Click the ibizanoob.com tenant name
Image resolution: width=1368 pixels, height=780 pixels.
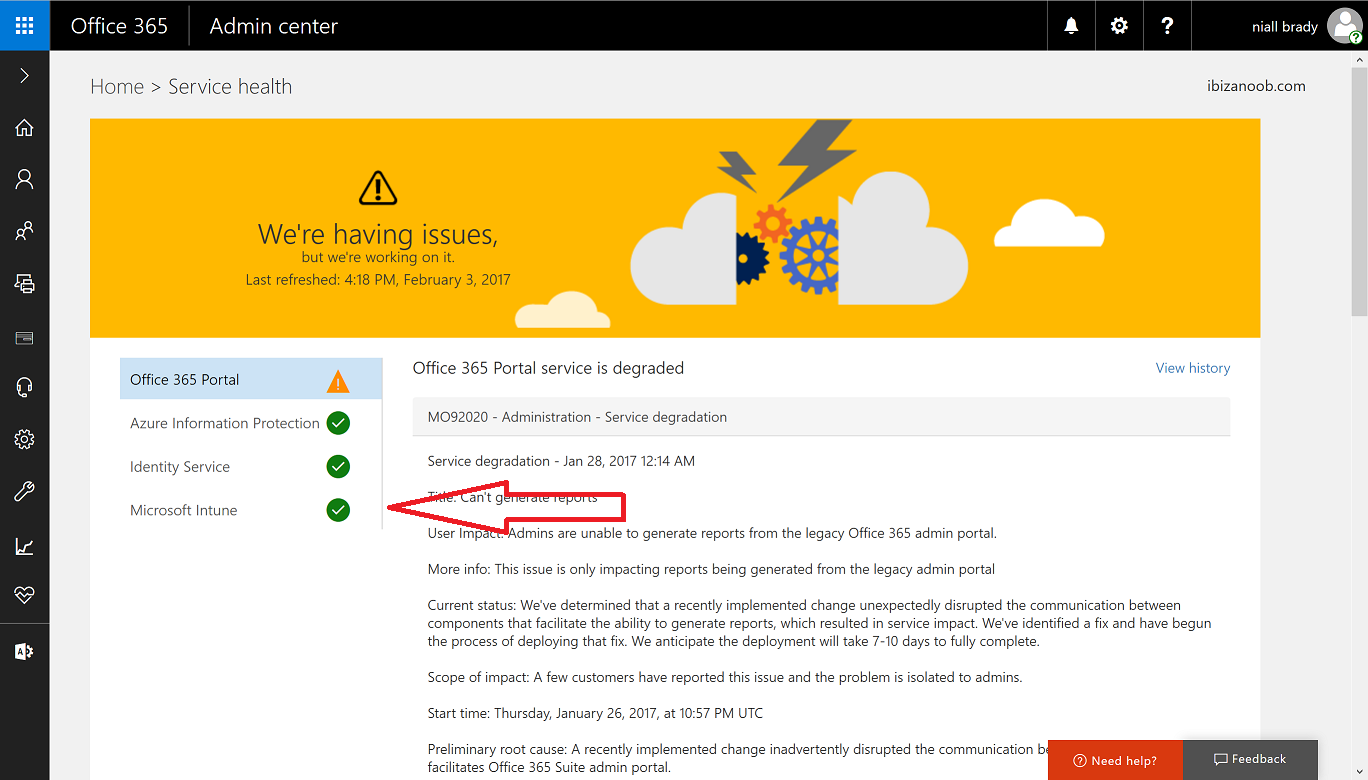1256,86
